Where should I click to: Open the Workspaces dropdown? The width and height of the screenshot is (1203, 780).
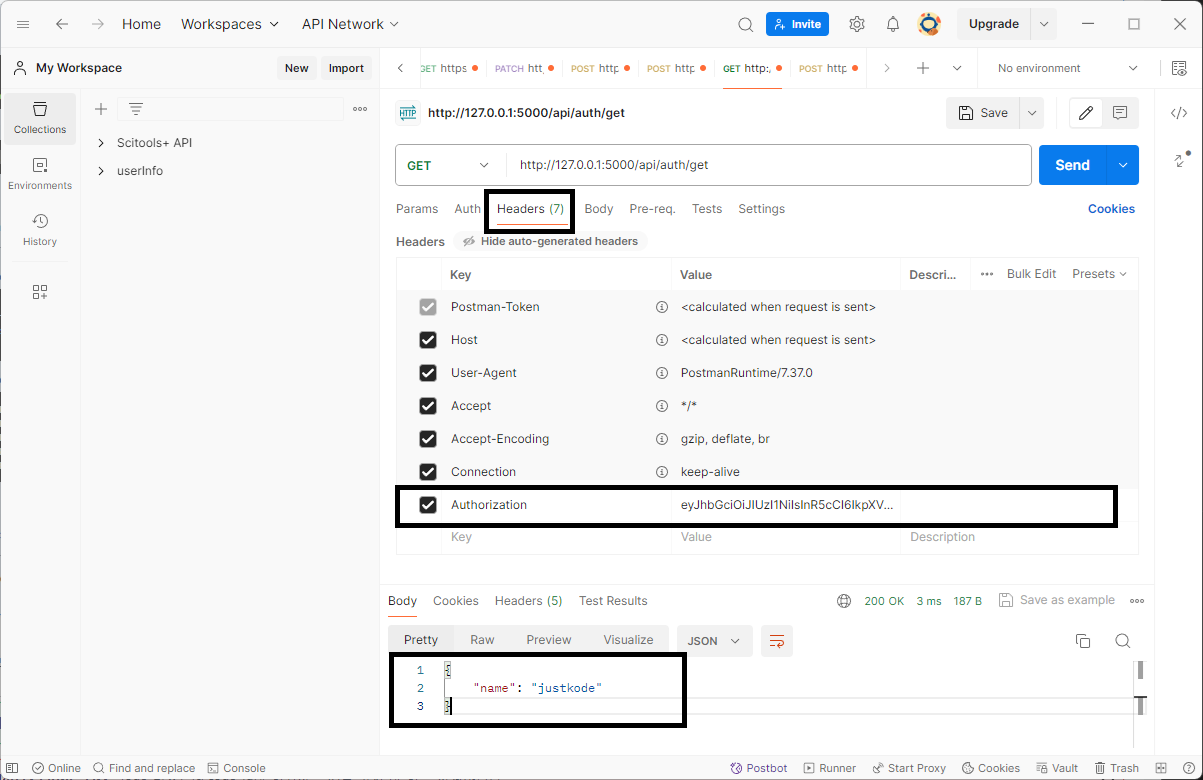[x=230, y=24]
